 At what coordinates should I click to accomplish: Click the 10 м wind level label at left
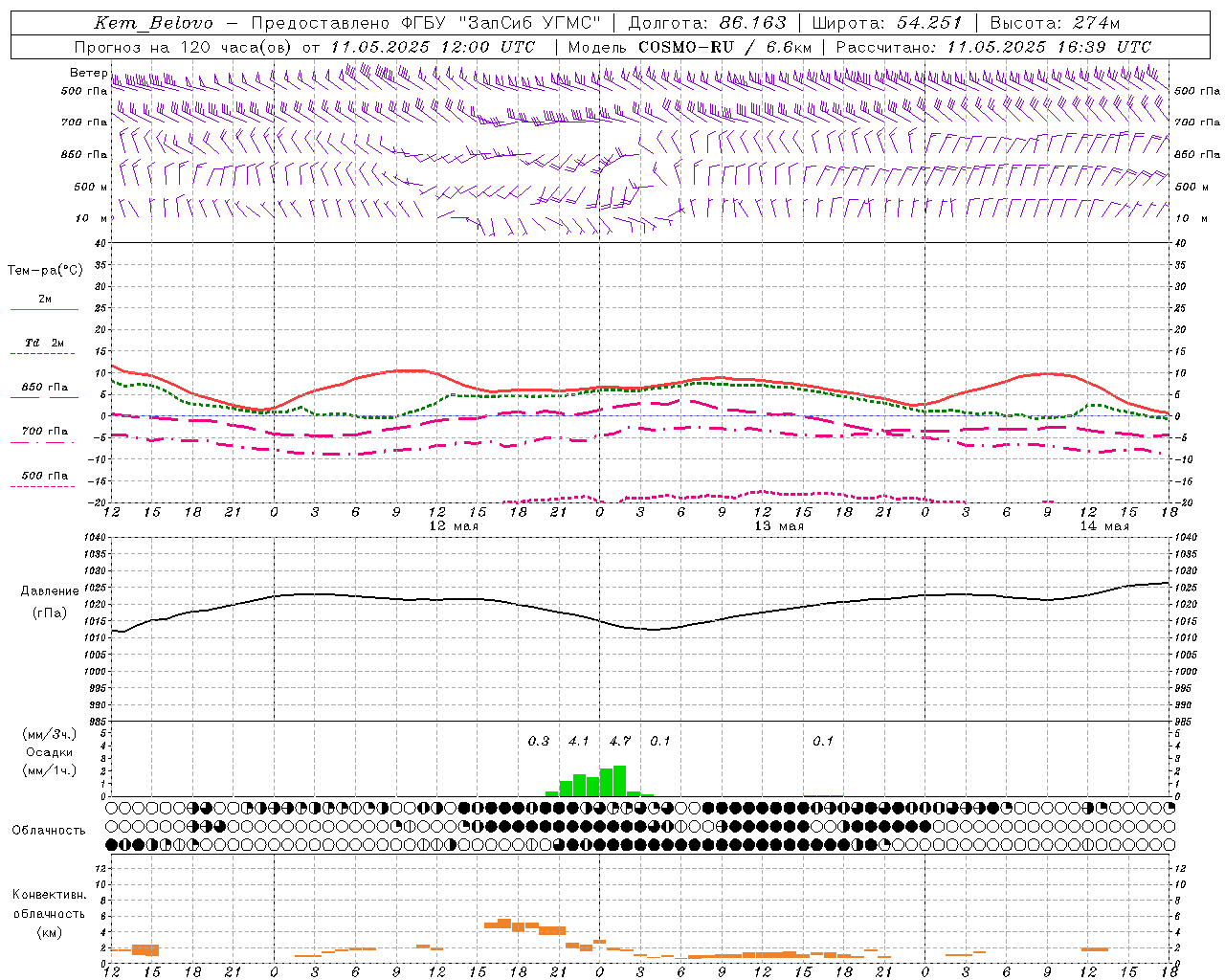[x=92, y=218]
